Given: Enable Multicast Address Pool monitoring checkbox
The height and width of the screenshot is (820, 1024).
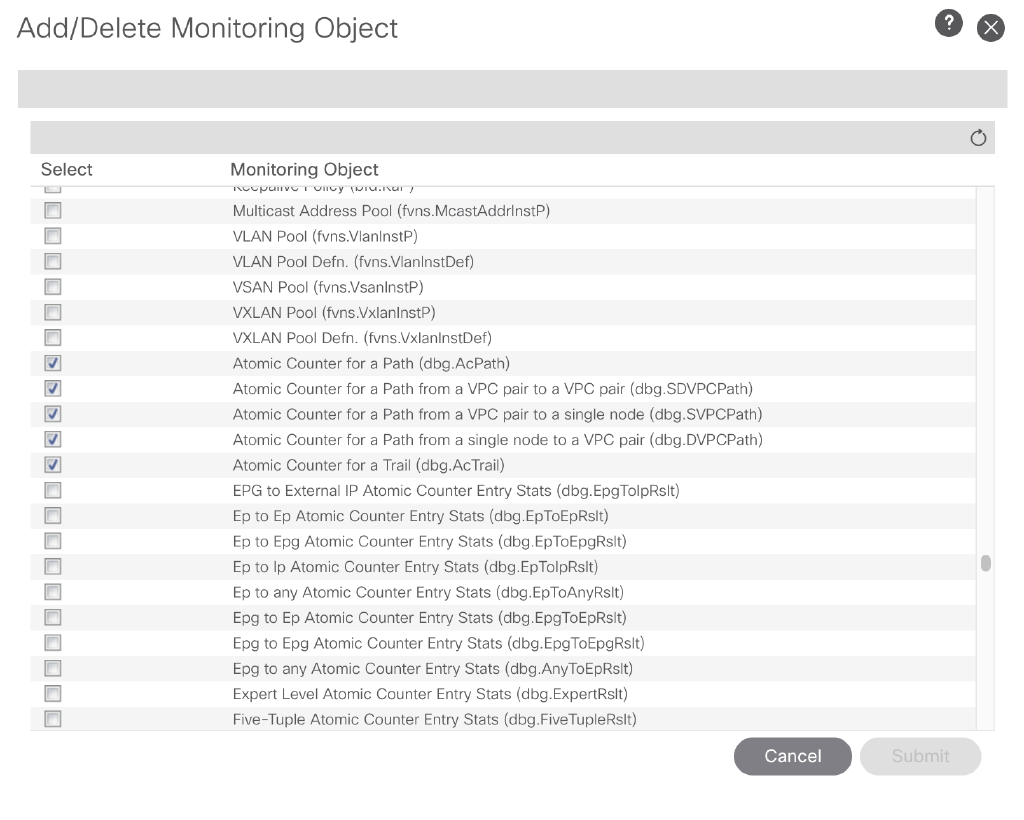Looking at the screenshot, I should click(x=53, y=211).
